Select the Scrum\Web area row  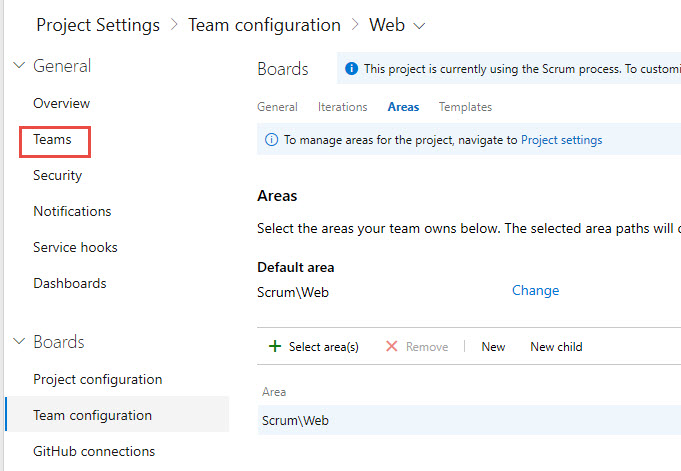295,420
